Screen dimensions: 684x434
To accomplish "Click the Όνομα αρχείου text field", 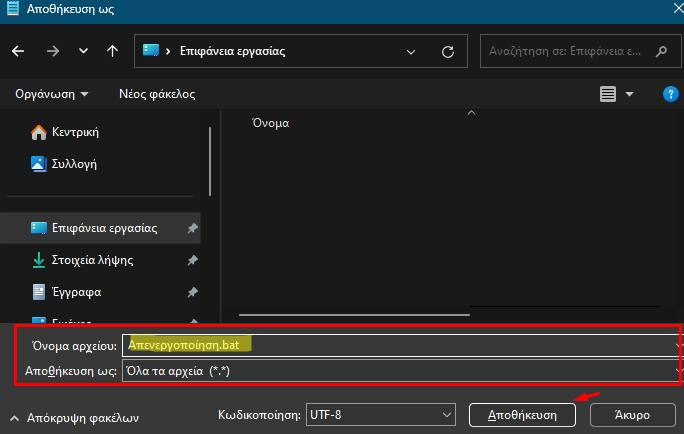I will [400, 344].
